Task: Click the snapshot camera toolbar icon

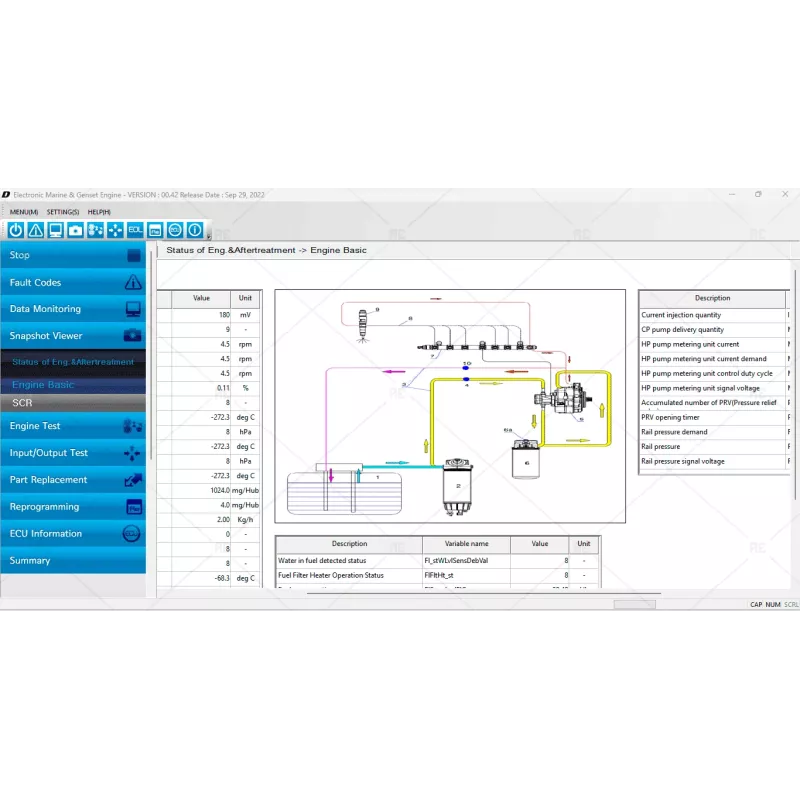Action: (x=75, y=230)
